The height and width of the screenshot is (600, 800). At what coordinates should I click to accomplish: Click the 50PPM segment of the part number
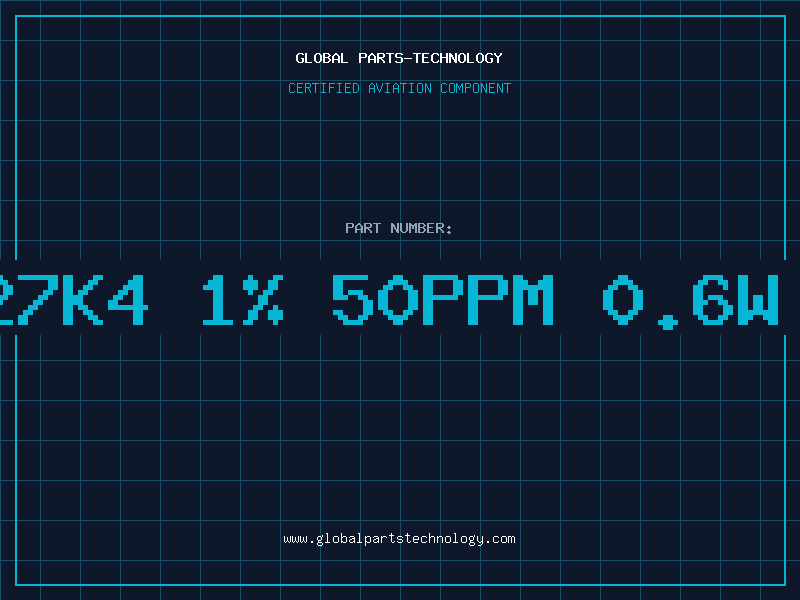pos(443,300)
